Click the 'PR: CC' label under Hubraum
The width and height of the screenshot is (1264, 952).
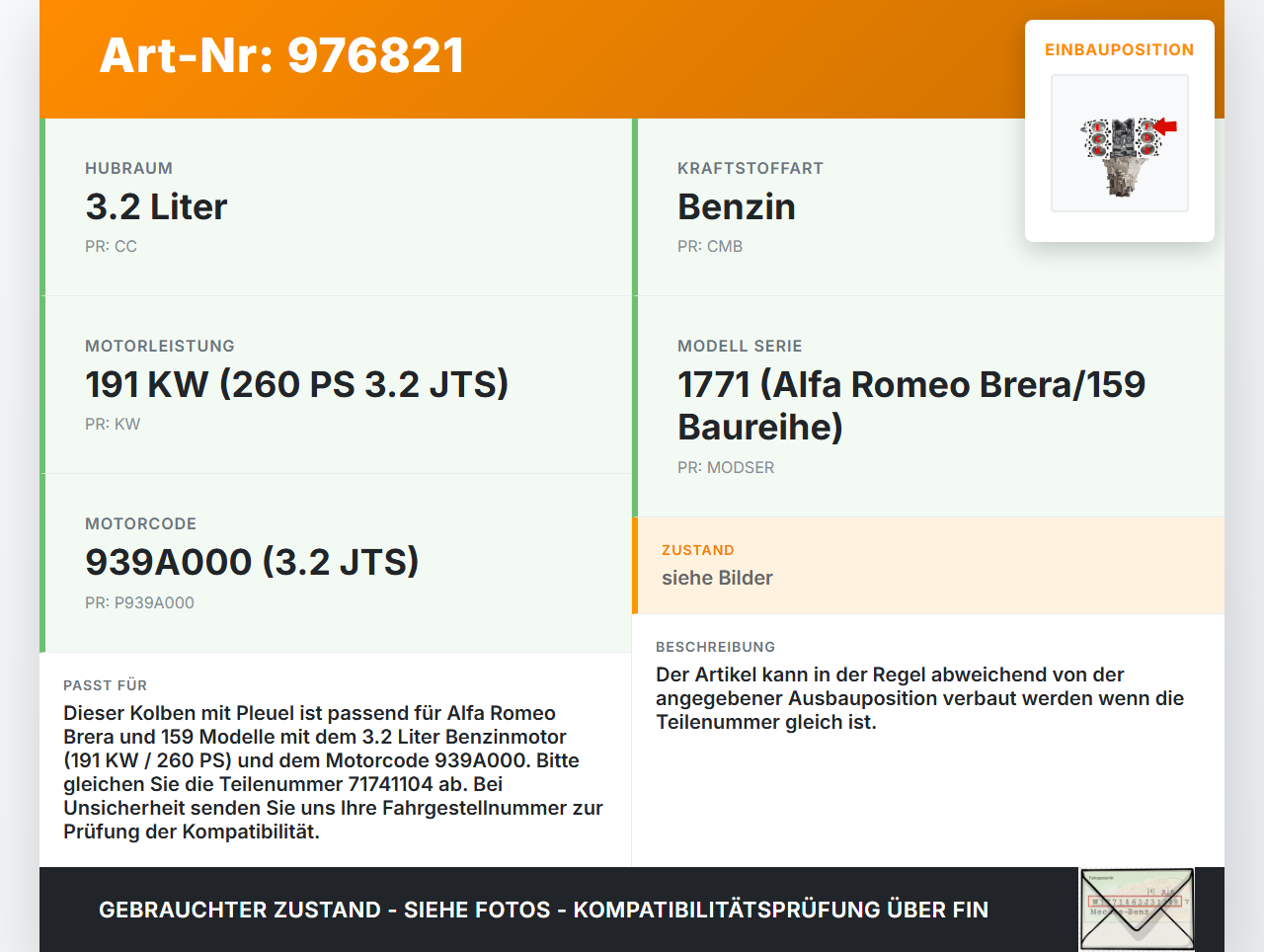click(111, 246)
